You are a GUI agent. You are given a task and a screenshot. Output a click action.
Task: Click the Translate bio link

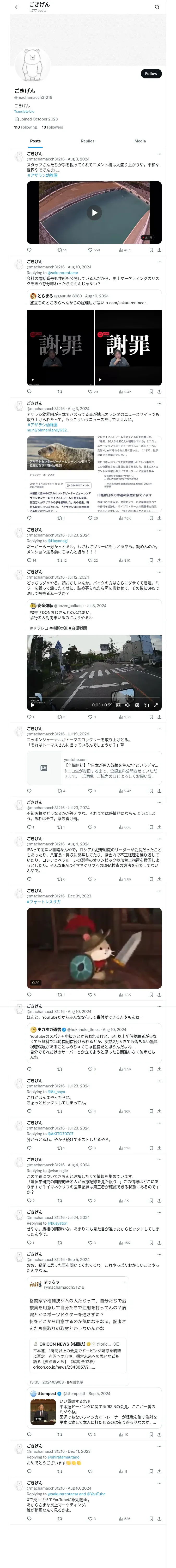(x=24, y=111)
